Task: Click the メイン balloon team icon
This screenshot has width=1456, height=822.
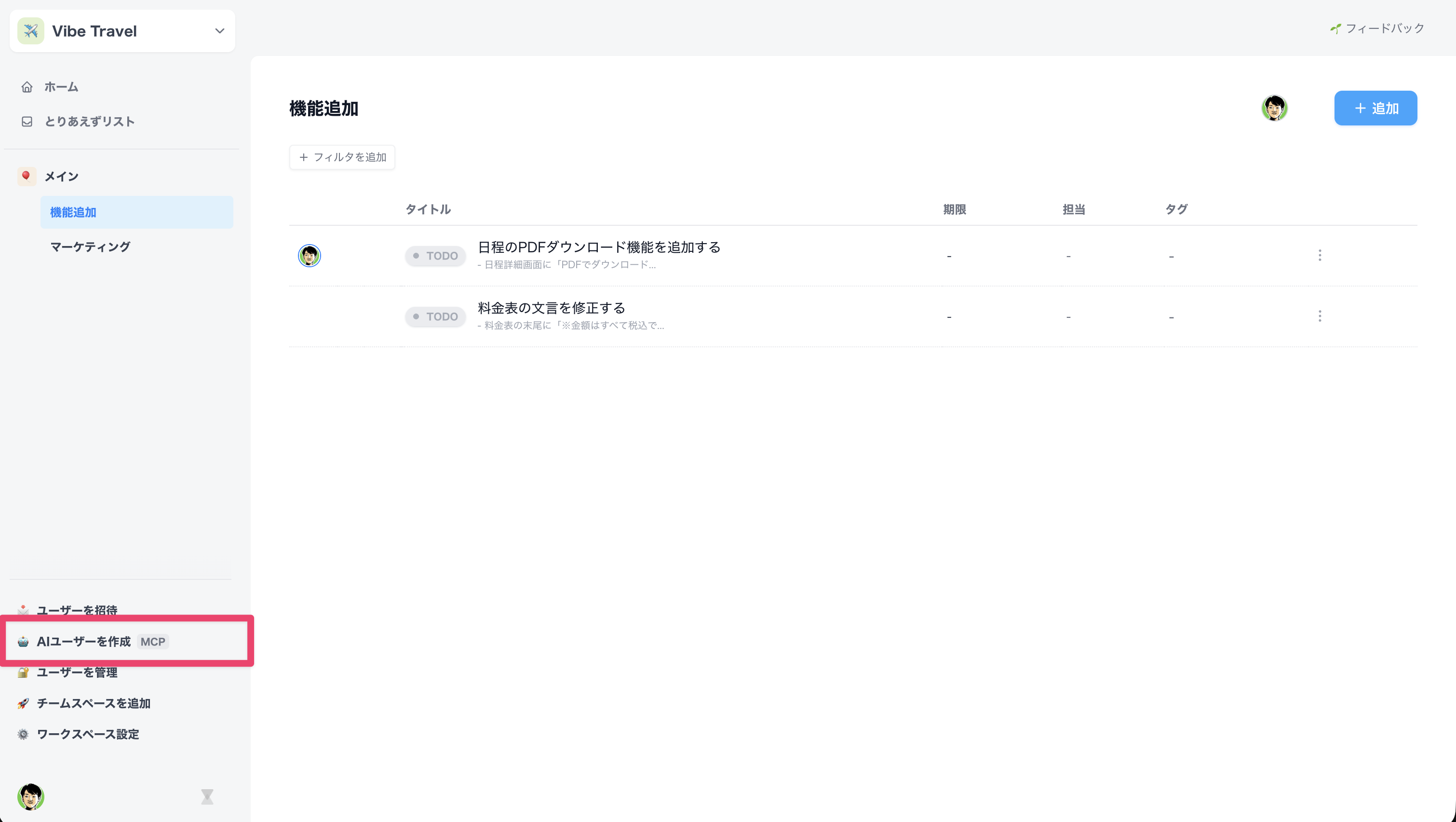Action: click(x=26, y=176)
